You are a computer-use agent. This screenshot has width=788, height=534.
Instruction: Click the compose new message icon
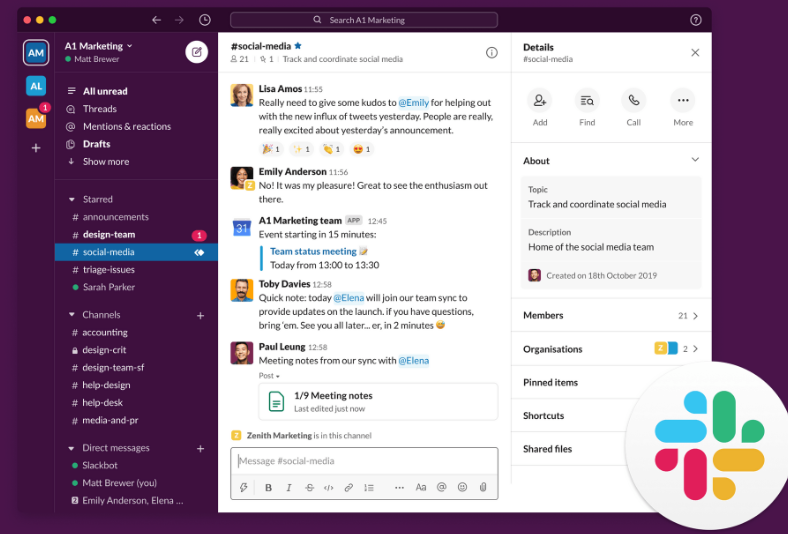[x=196, y=52]
